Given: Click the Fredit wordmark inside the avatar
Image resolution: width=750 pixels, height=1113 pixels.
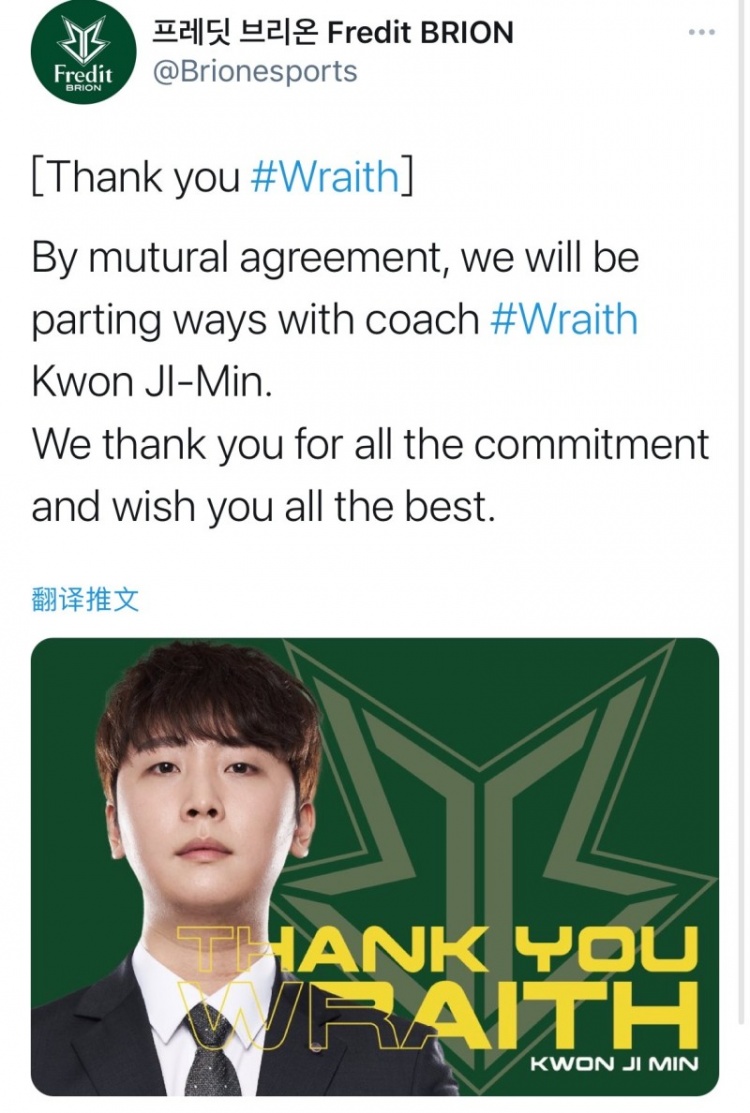Looking at the screenshot, I should (83, 73).
